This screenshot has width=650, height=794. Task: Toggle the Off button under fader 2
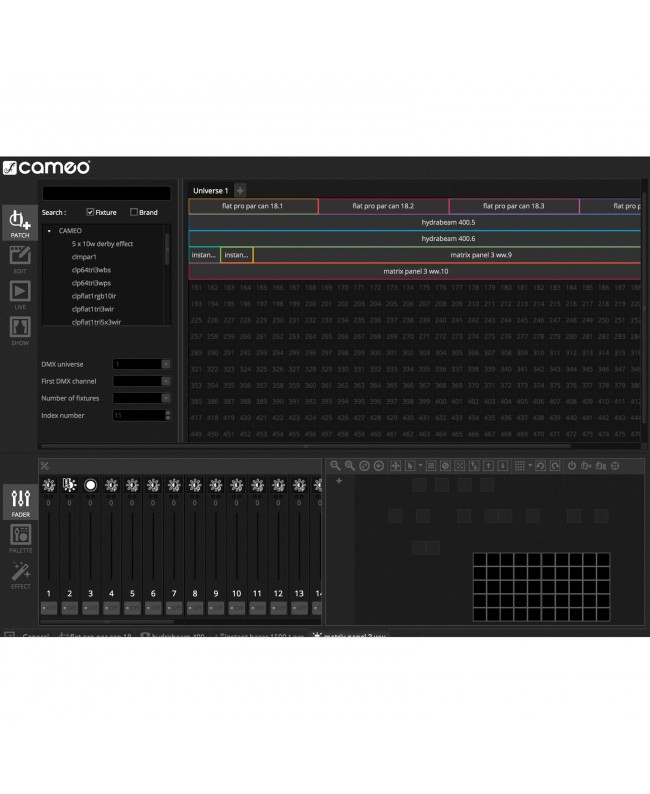[x=69, y=608]
